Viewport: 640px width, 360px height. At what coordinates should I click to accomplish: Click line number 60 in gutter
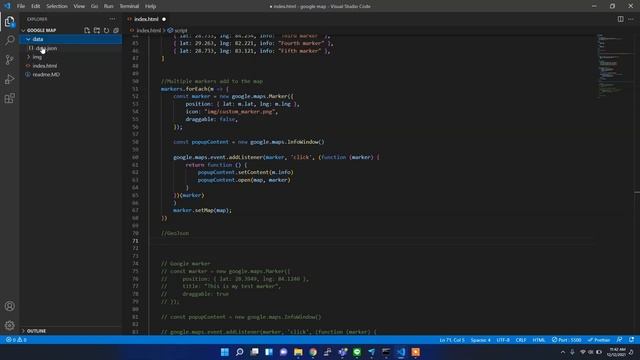[x=135, y=157]
